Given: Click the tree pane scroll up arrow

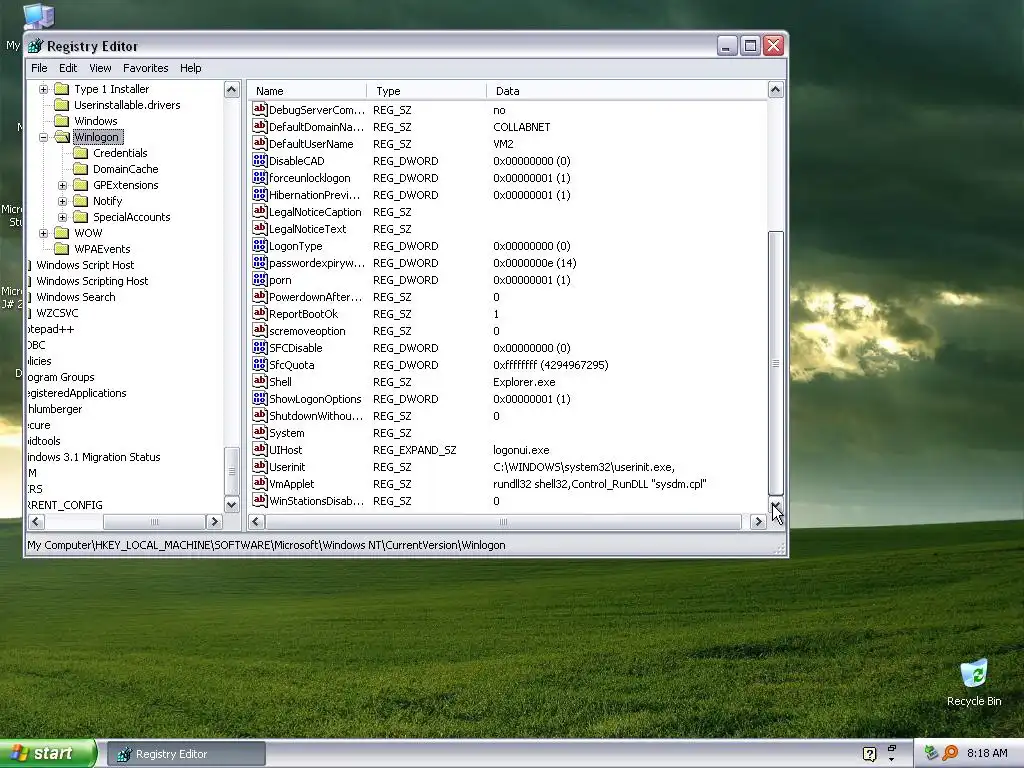Looking at the screenshot, I should 232,89.
